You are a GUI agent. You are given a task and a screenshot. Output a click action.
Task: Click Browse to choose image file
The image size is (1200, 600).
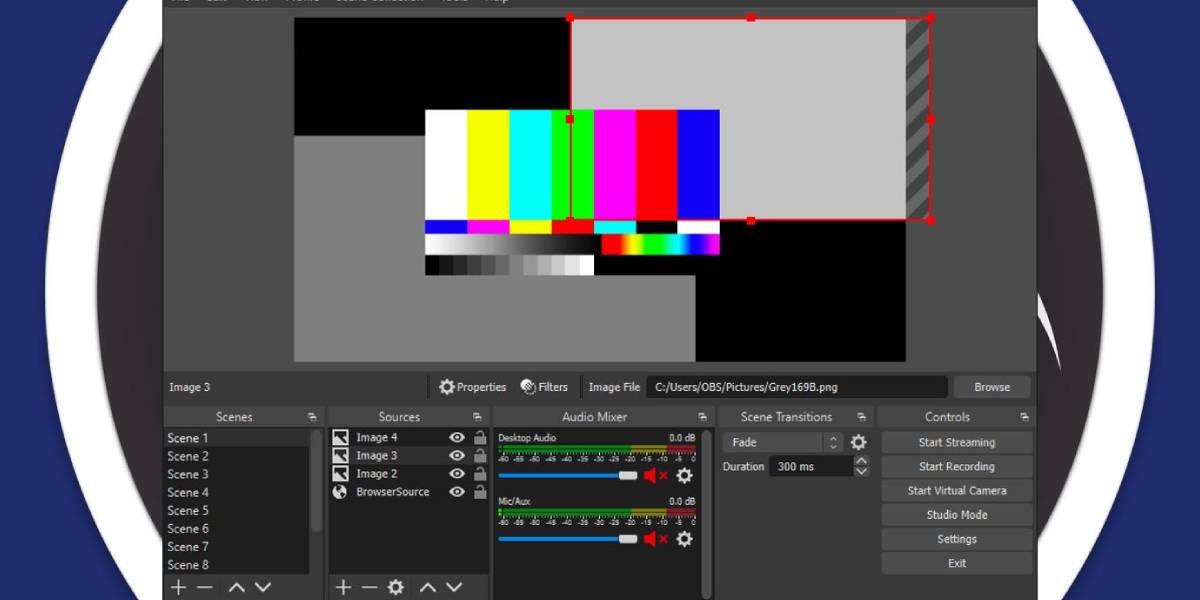992,387
